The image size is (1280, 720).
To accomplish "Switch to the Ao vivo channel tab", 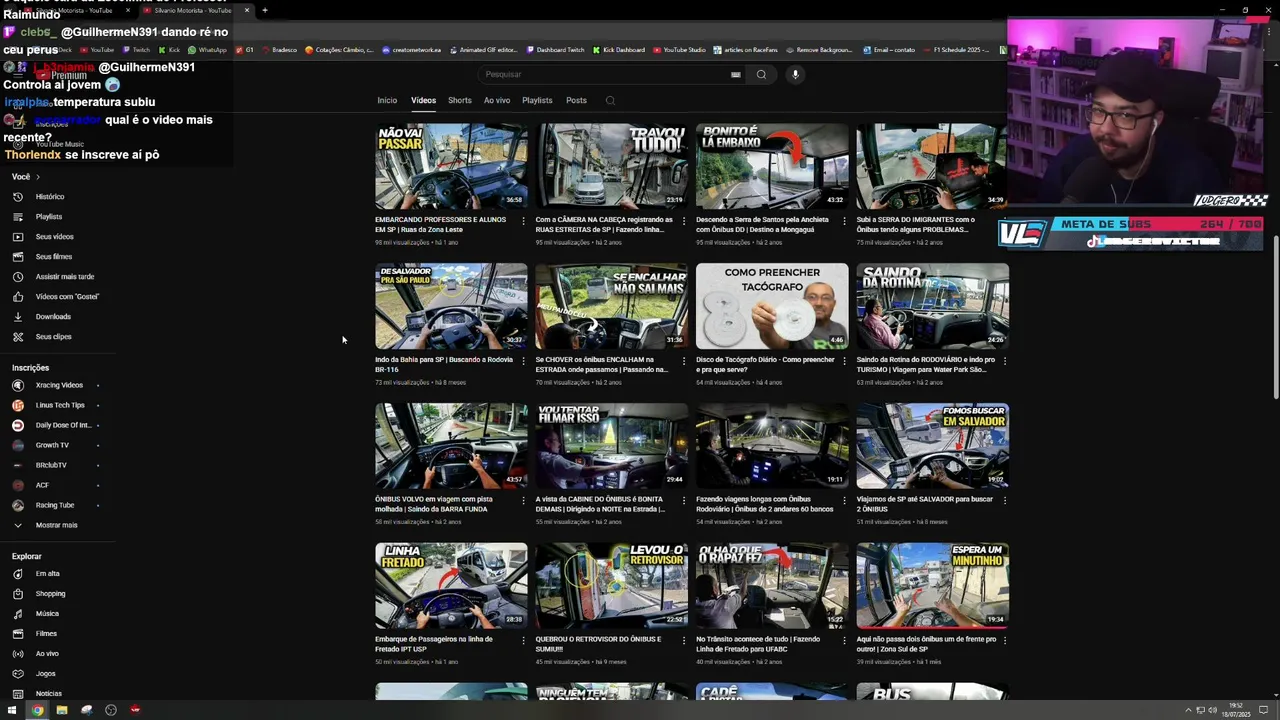I will coord(497,100).
